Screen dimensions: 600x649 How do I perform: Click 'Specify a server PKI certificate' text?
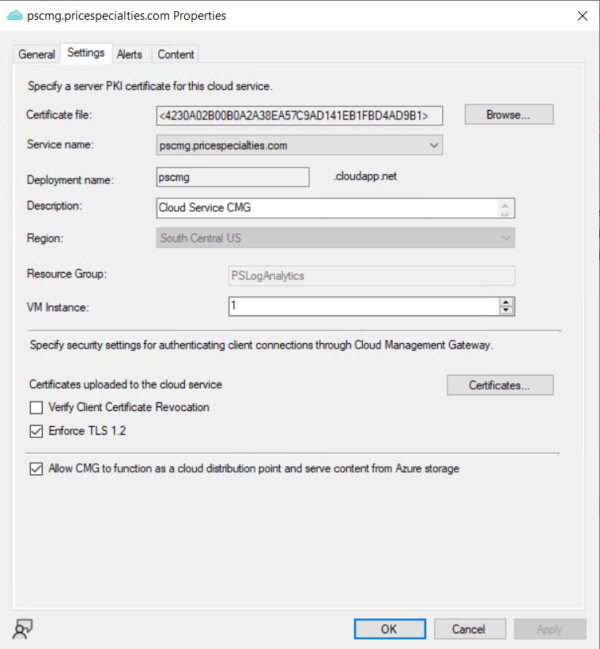coord(150,86)
